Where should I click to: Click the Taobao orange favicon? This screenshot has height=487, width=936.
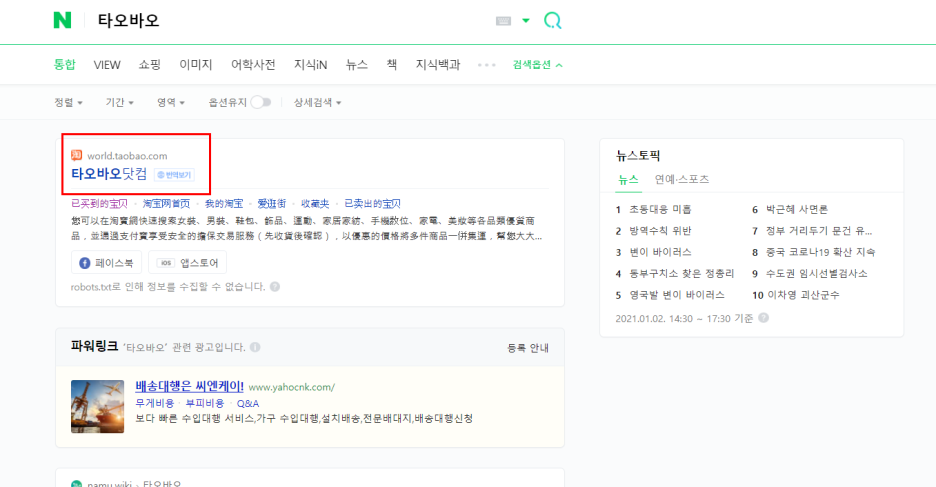click(x=76, y=156)
